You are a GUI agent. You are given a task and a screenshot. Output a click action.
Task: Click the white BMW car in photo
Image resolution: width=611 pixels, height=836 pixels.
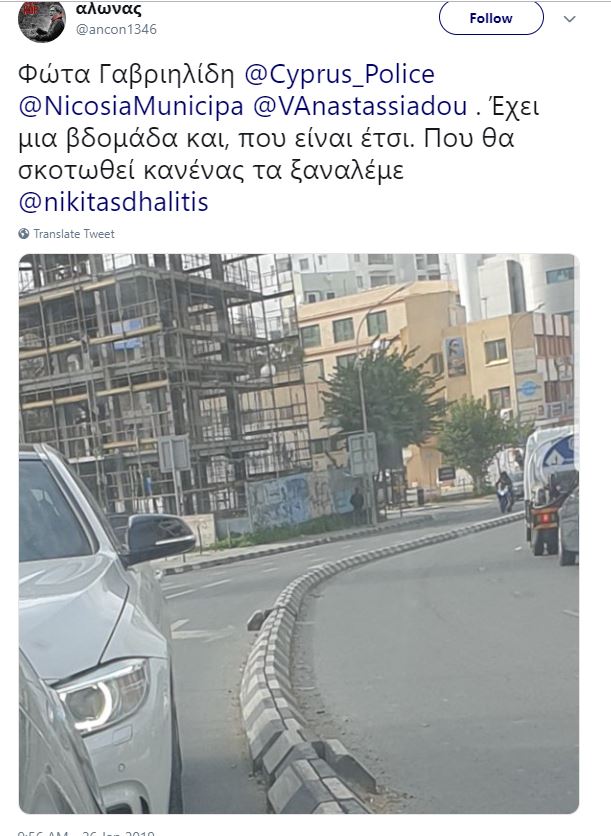(101, 629)
